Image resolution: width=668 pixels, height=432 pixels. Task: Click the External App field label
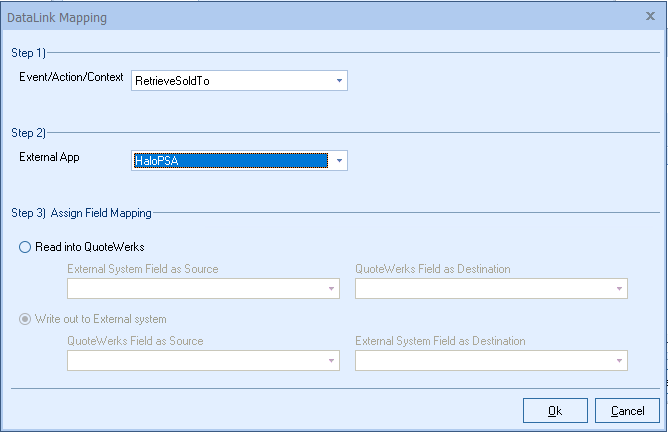(50, 156)
